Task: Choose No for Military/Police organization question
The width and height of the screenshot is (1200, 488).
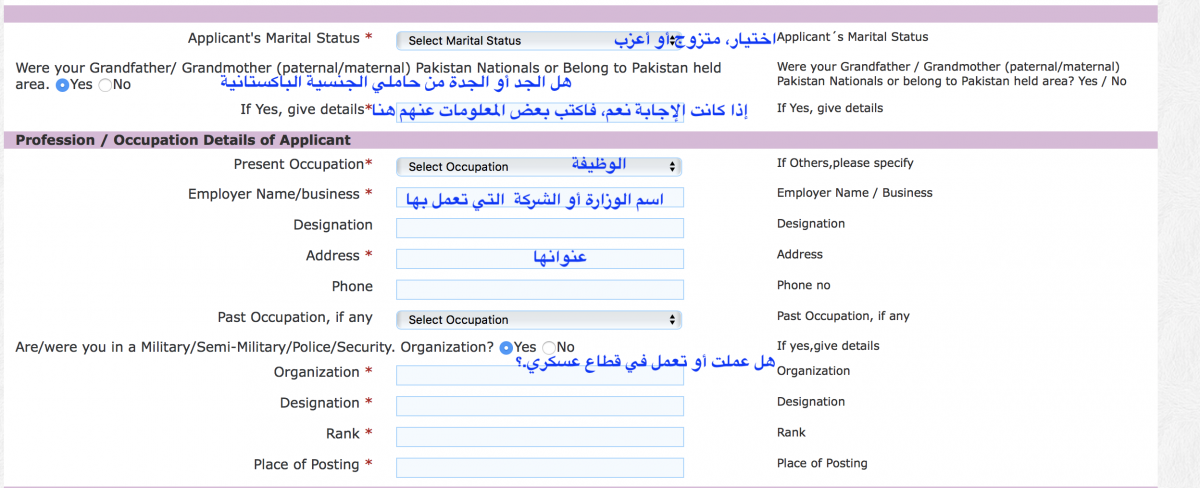Action: [x=549, y=347]
